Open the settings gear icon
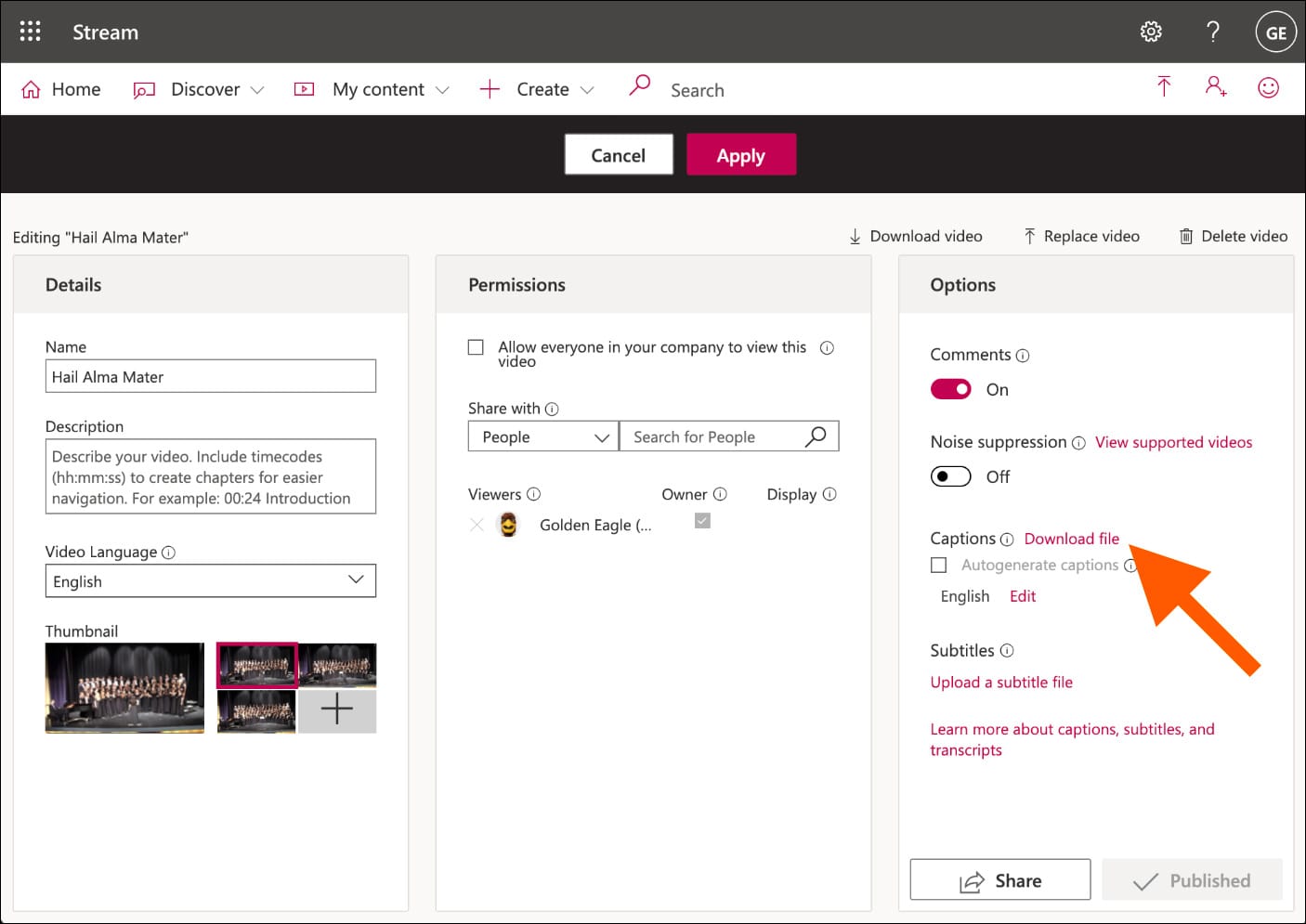The width and height of the screenshot is (1306, 924). pos(1151,32)
